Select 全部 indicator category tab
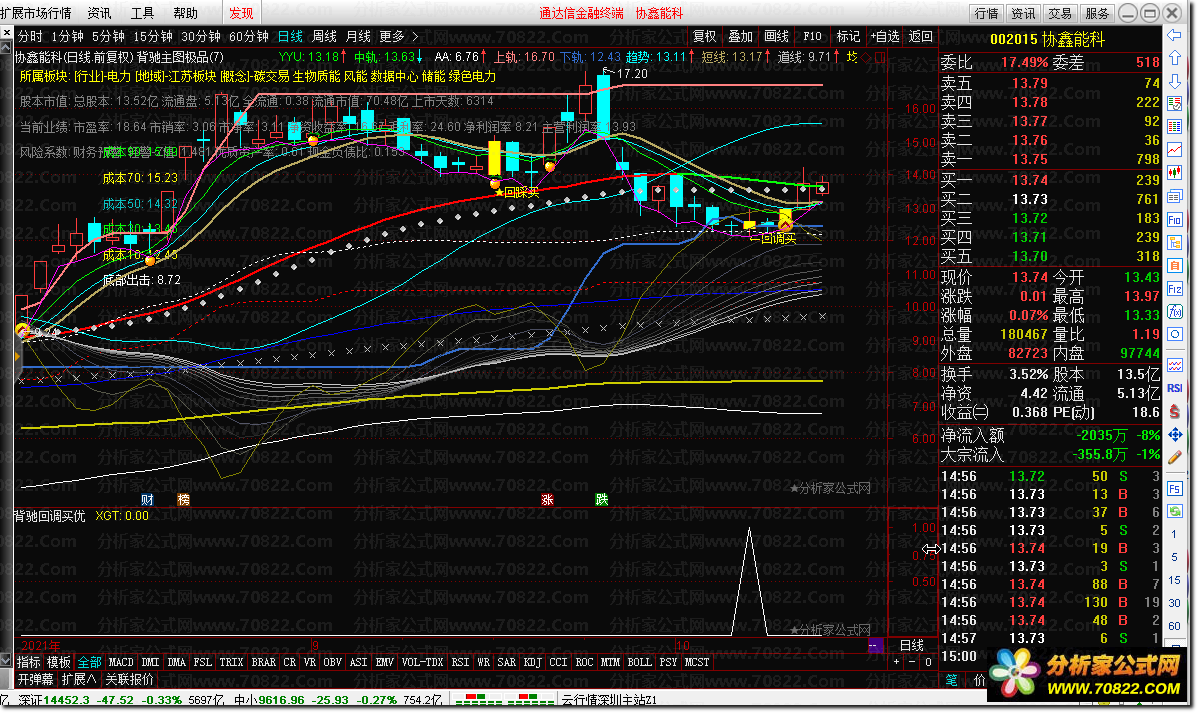The width and height of the screenshot is (1199, 713). 89,662
